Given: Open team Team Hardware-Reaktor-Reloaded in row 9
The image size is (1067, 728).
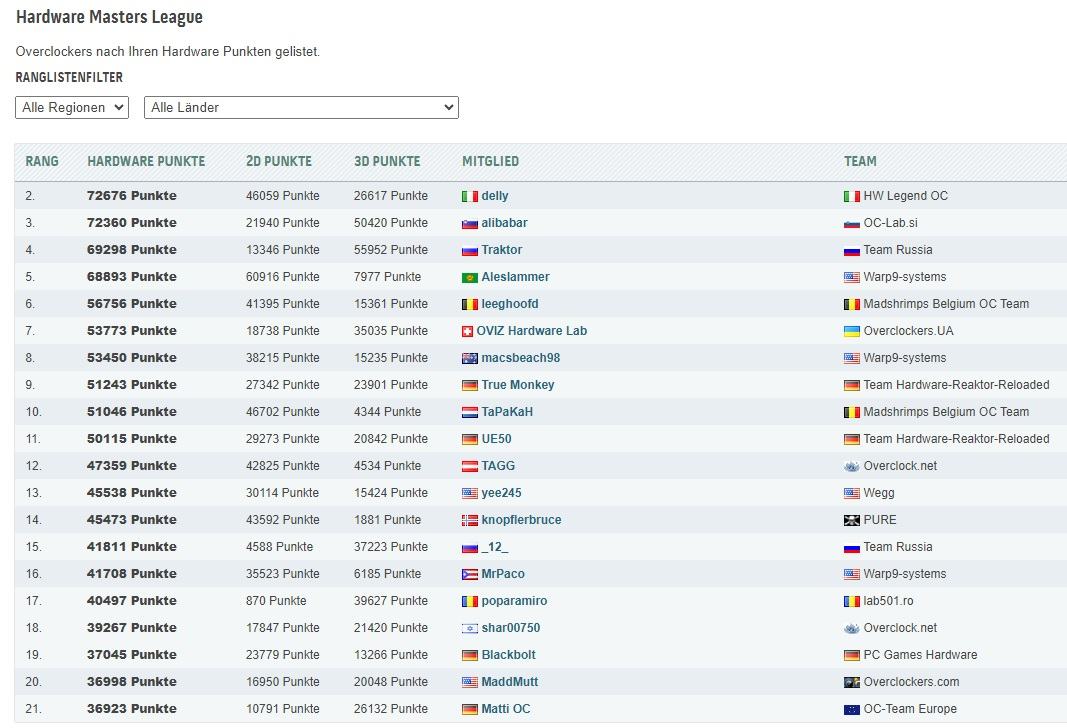Looking at the screenshot, I should 956,385.
